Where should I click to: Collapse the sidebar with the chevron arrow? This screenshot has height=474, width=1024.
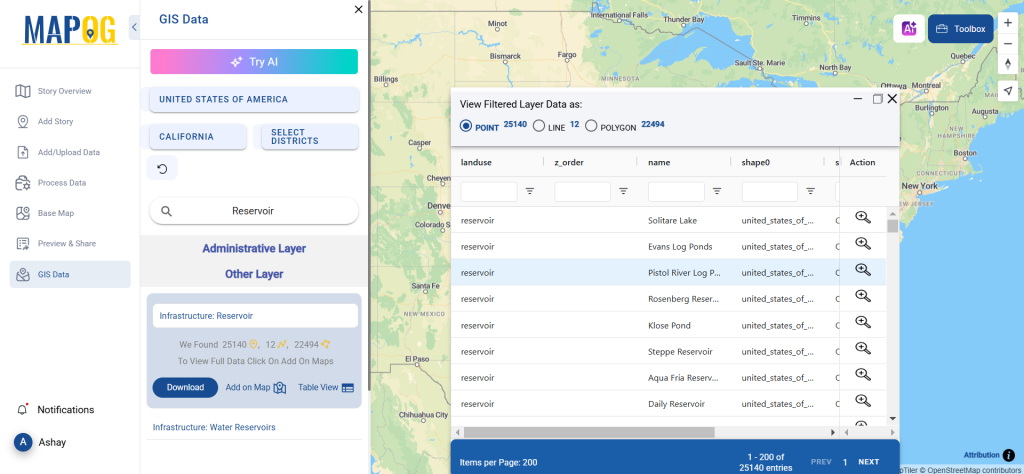[x=135, y=28]
